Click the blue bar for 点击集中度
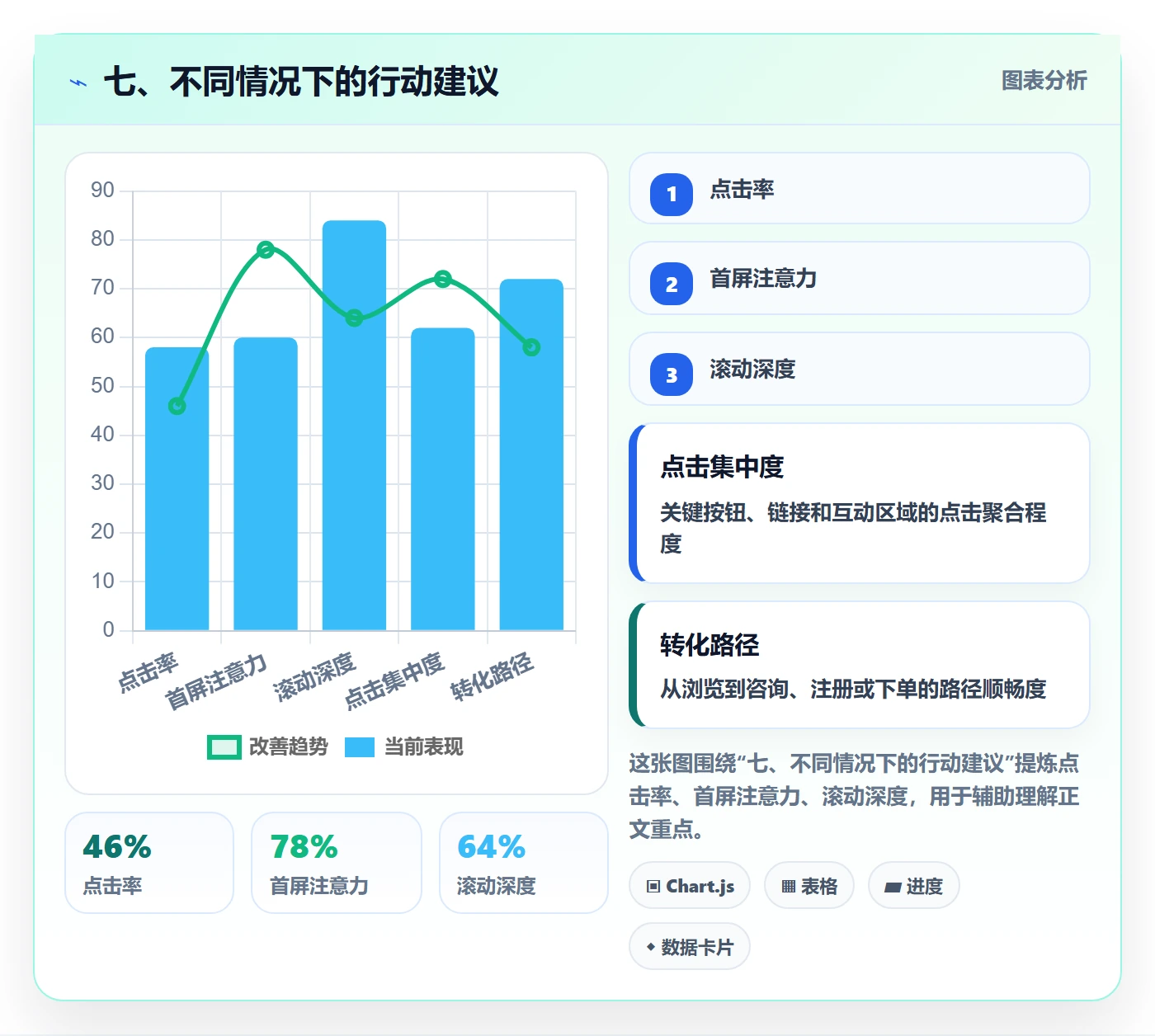This screenshot has height=1036, width=1155. coord(443,479)
